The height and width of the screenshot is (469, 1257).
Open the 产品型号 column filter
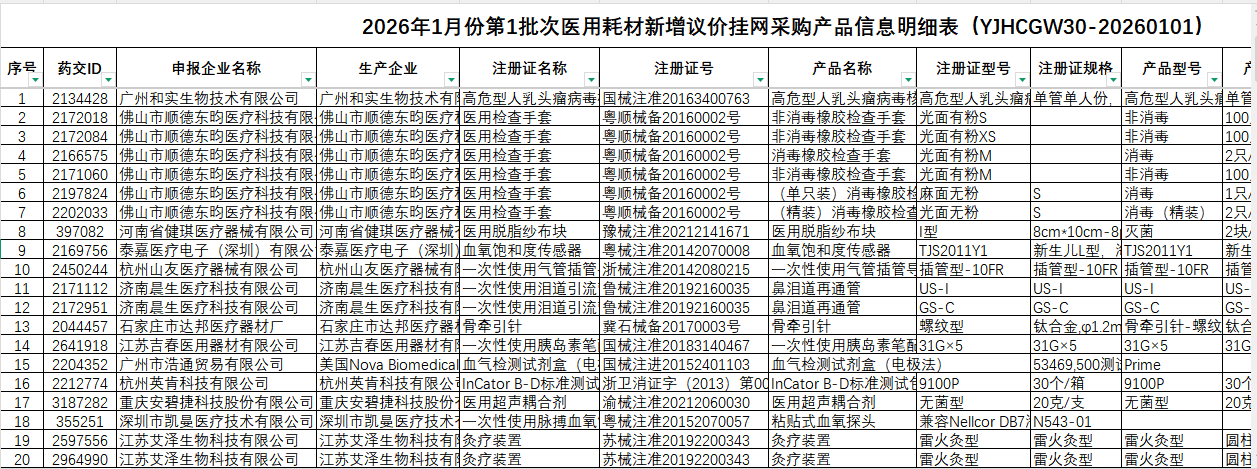click(1213, 79)
